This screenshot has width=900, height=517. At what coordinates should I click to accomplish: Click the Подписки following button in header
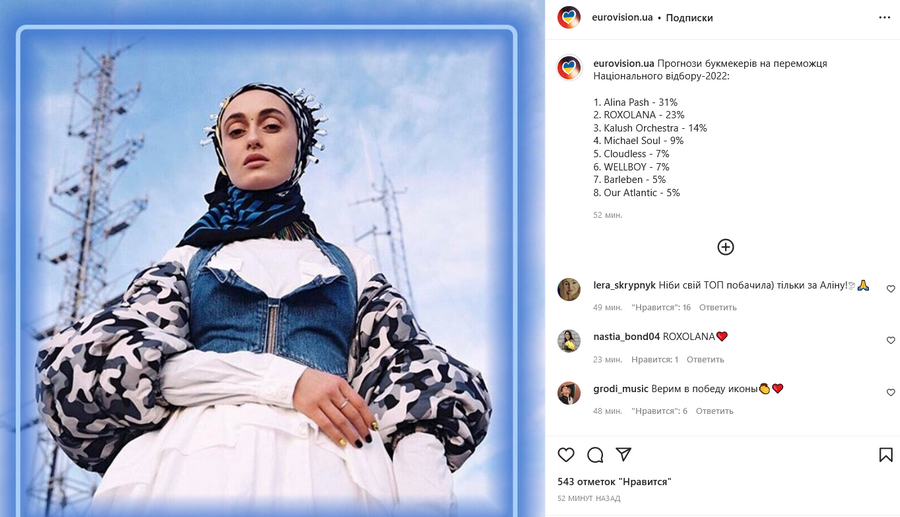689,18
